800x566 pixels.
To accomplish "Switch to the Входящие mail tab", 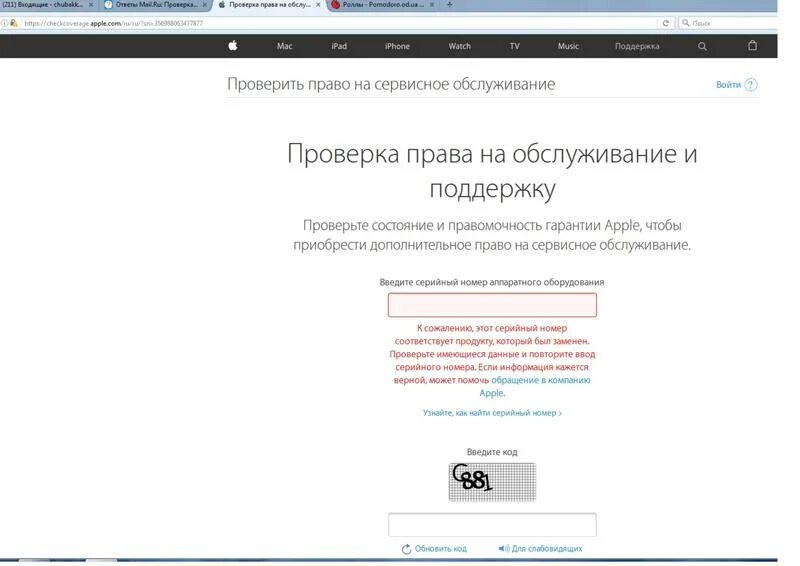I will tap(48, 5).
